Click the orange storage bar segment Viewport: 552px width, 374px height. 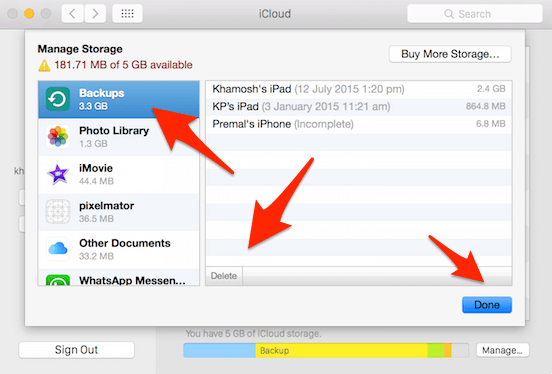tap(447, 350)
